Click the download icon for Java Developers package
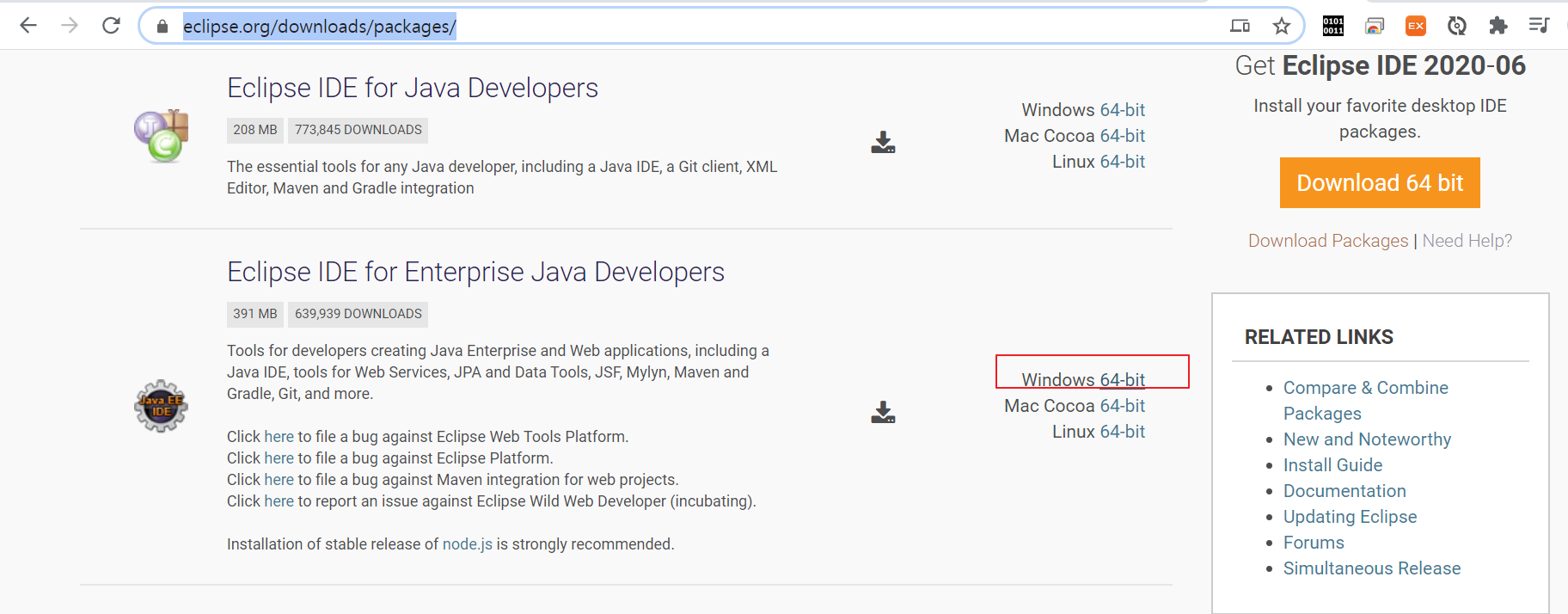 coord(883,142)
